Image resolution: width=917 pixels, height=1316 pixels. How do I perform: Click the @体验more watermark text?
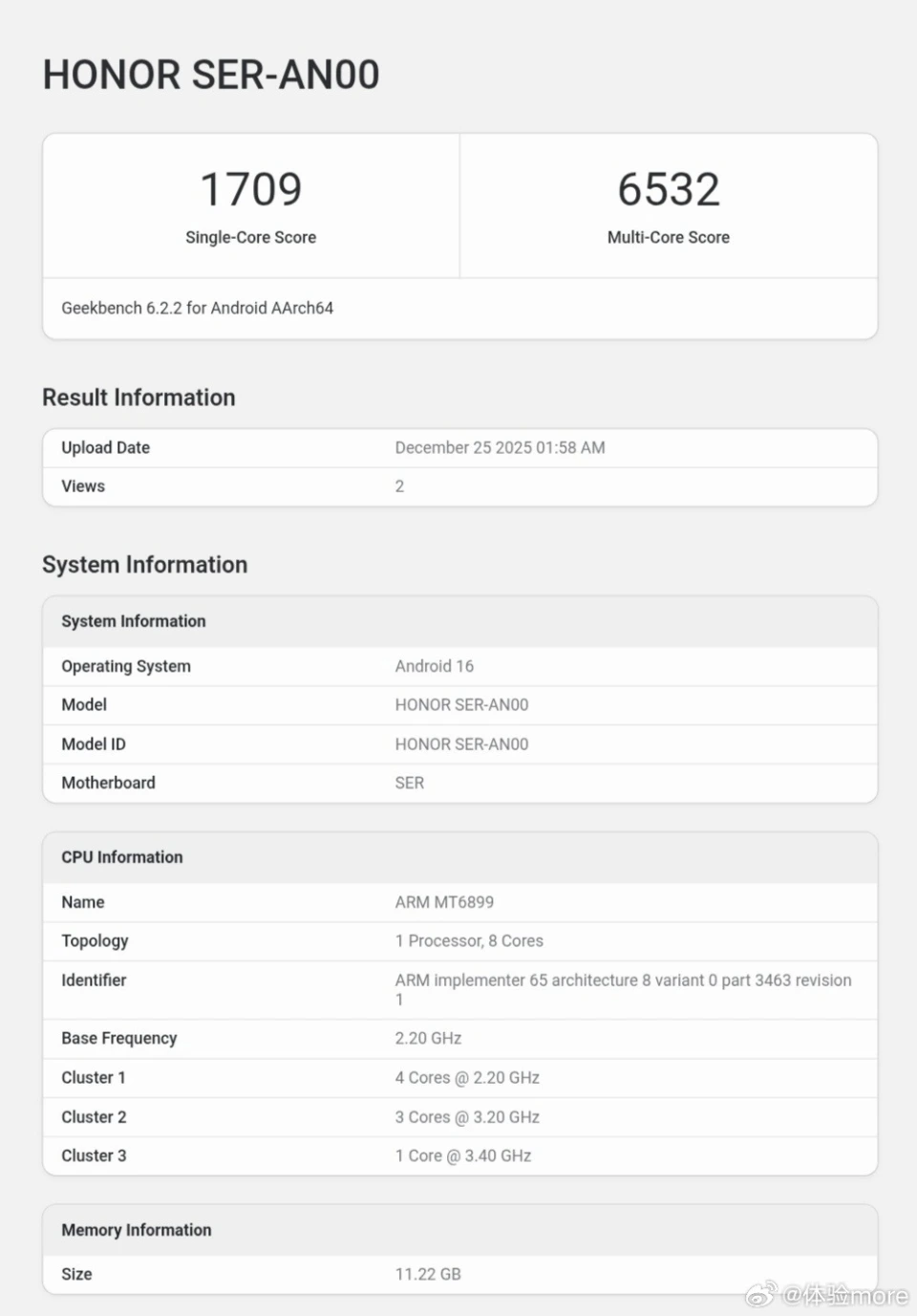845,1295
